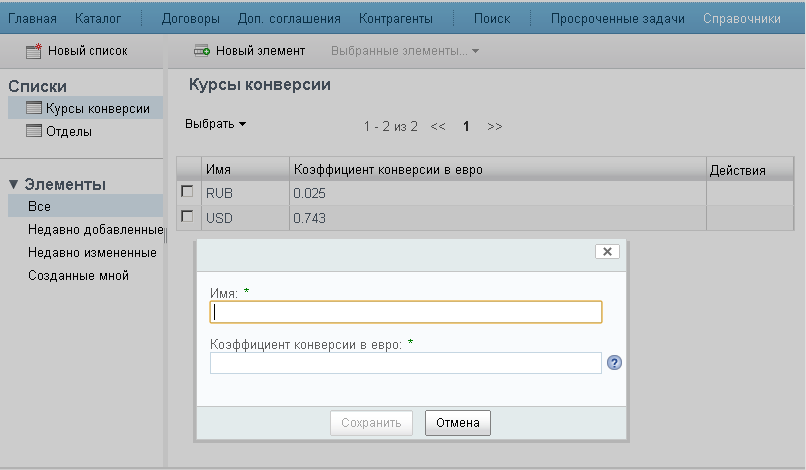This screenshot has width=806, height=470.
Task: Click the Сохранить button
Action: coord(371,423)
